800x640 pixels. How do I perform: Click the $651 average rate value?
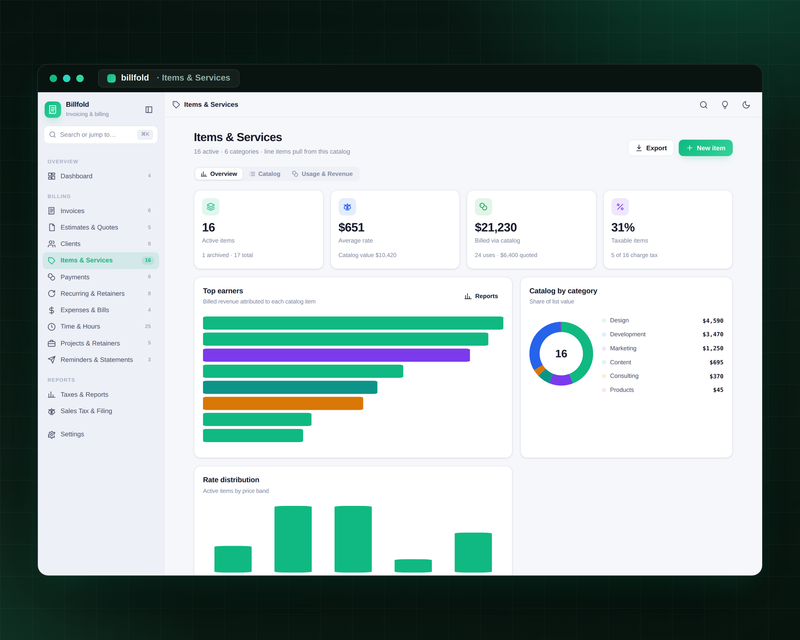point(351,228)
